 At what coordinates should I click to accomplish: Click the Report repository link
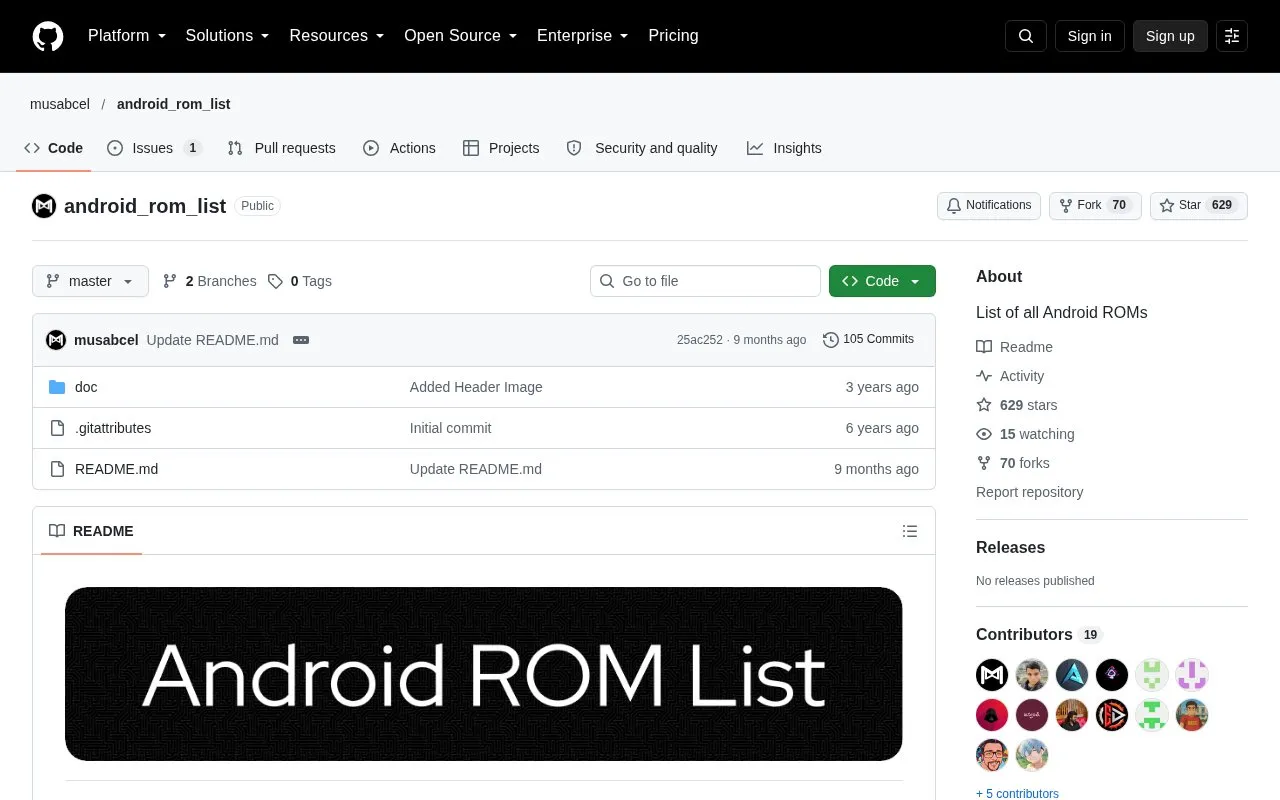(x=1029, y=492)
